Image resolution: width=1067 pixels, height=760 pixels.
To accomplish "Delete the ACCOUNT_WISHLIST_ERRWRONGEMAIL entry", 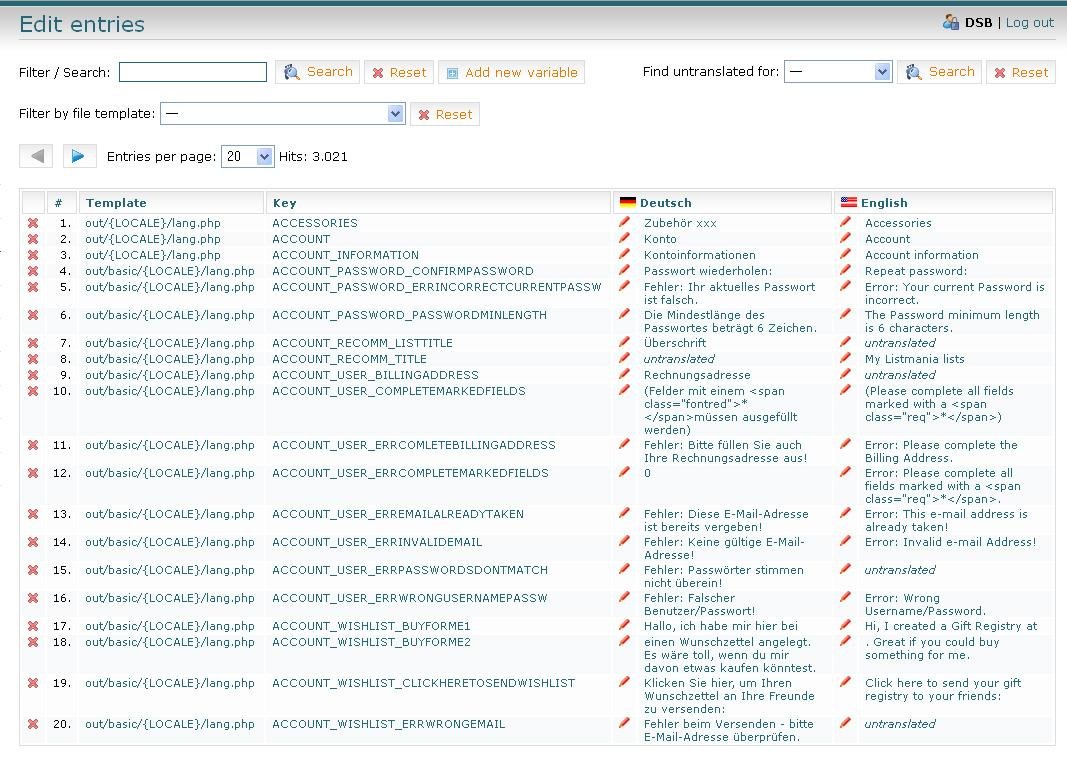I will [x=33, y=724].
